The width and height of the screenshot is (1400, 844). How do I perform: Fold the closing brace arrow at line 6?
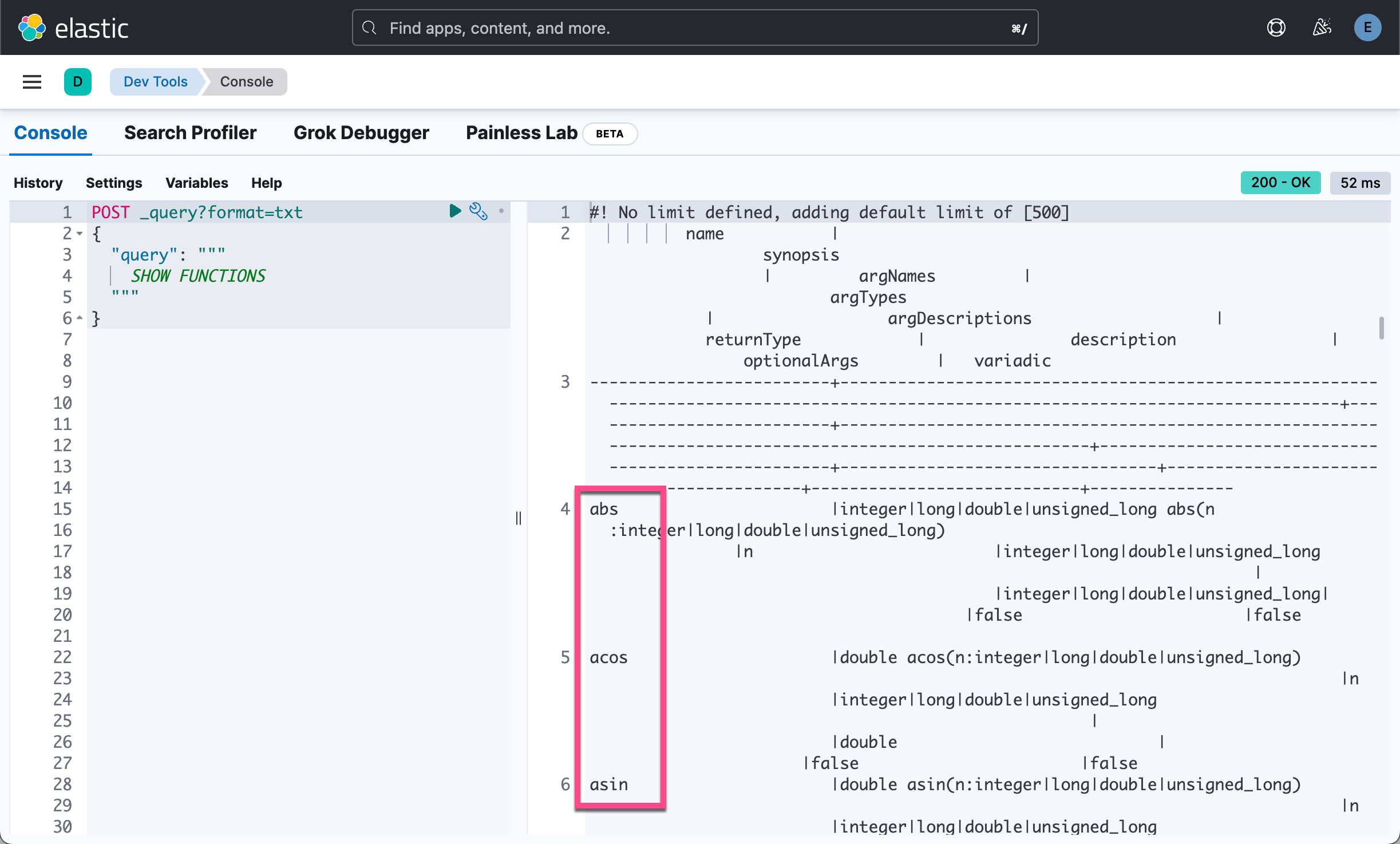click(x=80, y=318)
